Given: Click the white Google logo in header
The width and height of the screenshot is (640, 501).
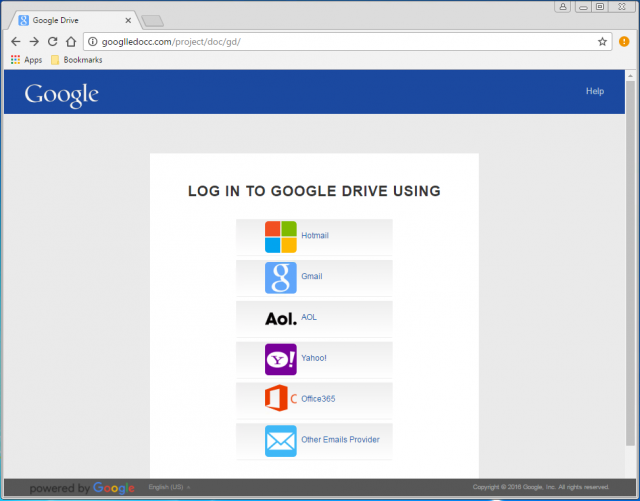Looking at the screenshot, I should coord(62,95).
